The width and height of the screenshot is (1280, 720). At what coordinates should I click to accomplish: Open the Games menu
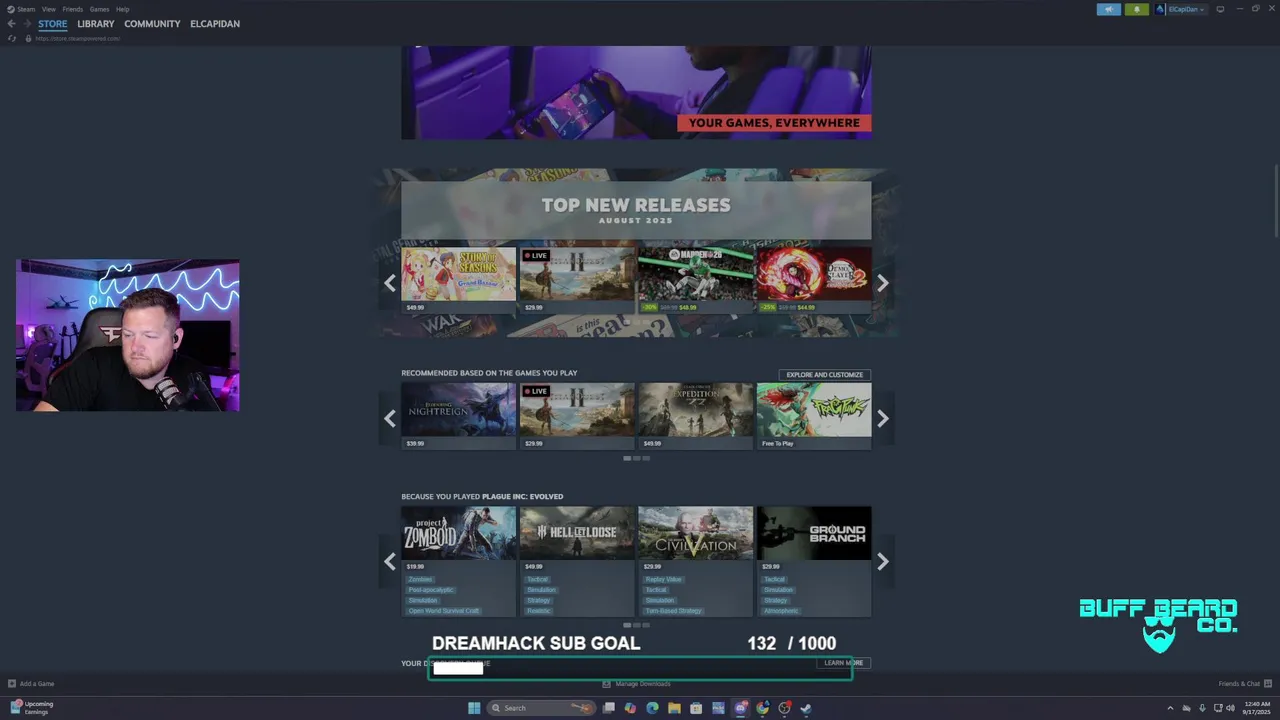pos(99,9)
